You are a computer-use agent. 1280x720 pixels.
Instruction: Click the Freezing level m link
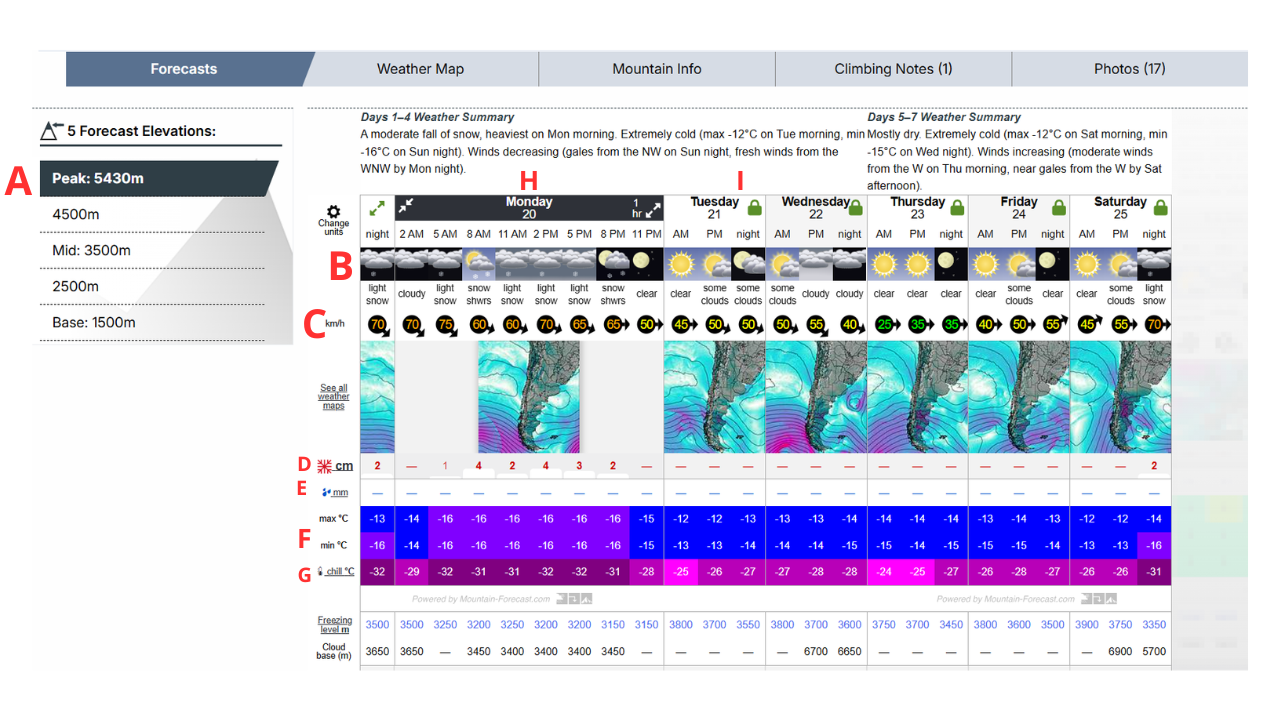click(x=335, y=625)
